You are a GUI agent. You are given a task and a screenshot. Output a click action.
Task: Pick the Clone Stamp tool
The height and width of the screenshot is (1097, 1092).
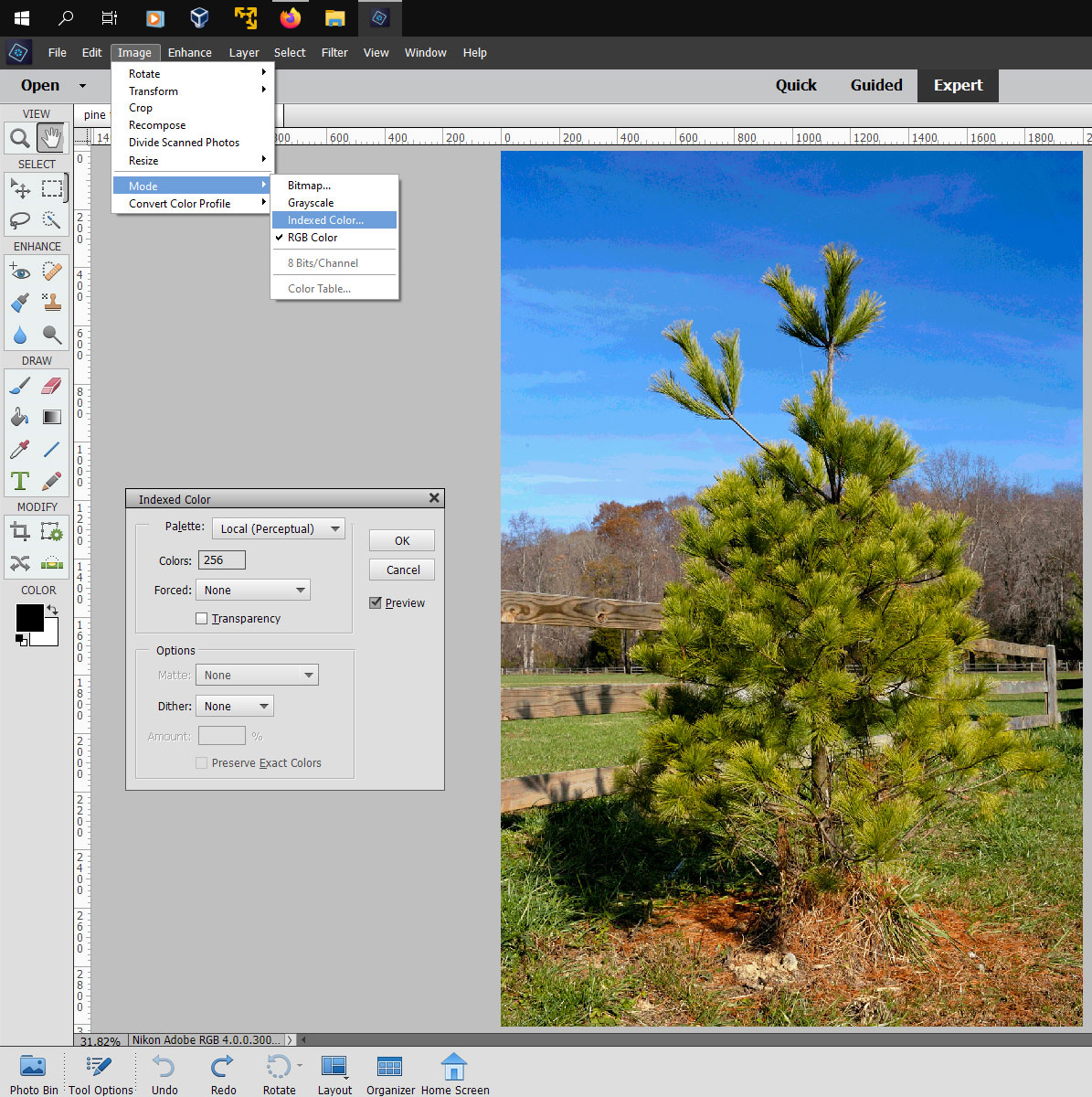(x=52, y=303)
